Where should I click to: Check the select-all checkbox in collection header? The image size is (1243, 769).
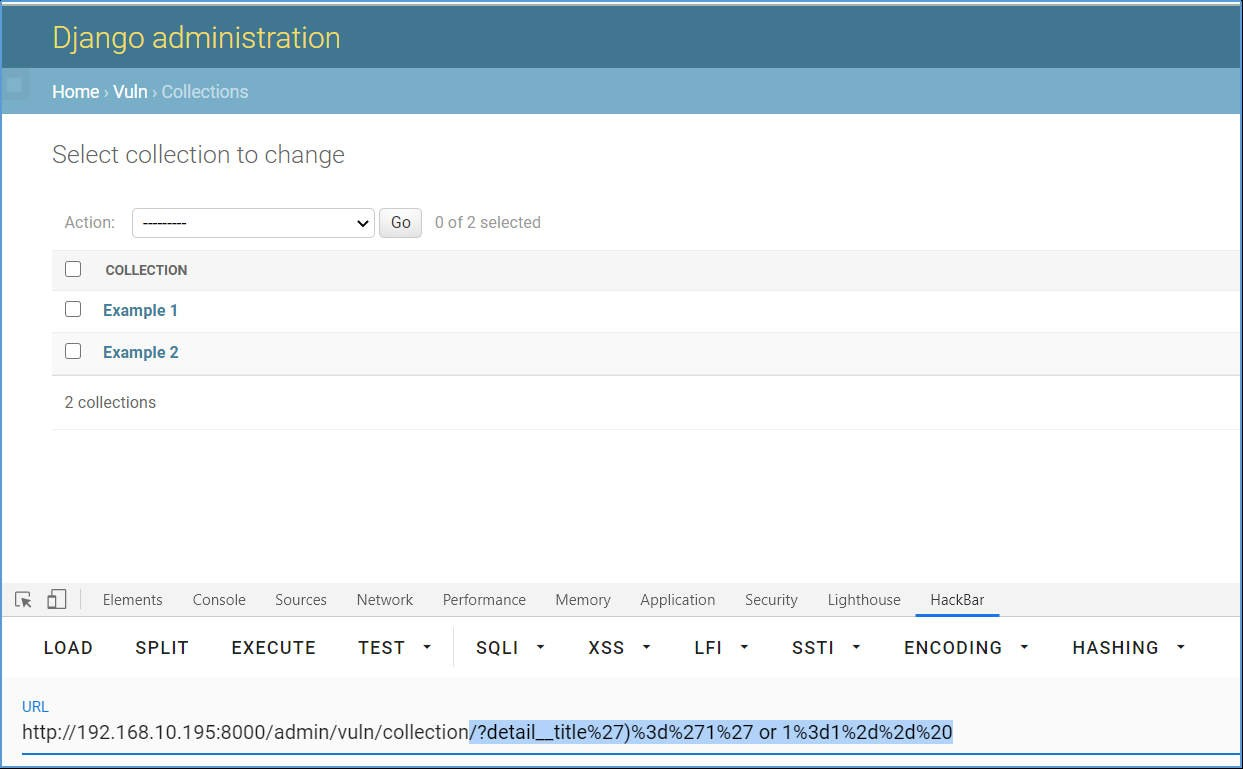(73, 268)
